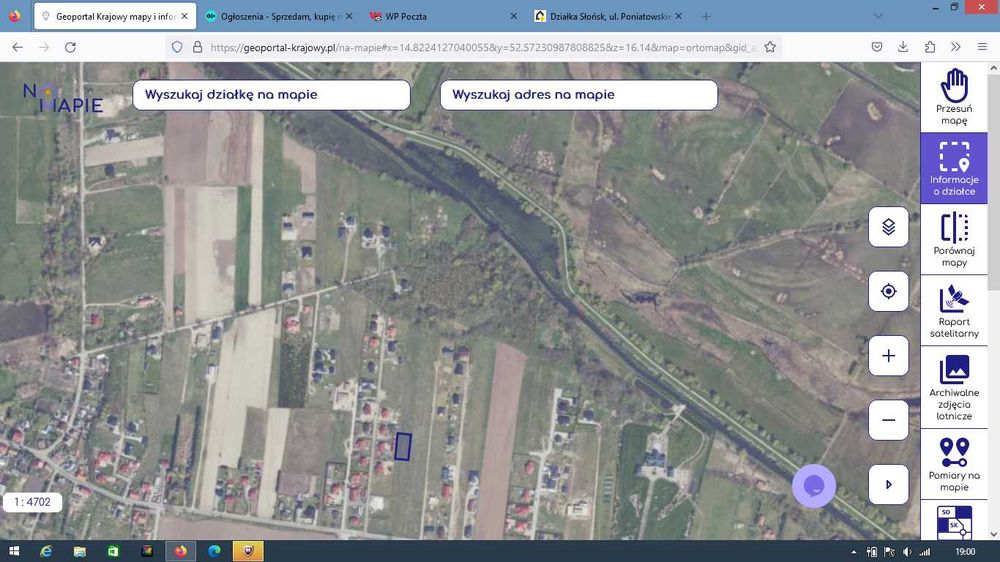Open the Windows Start menu

(x=13, y=551)
